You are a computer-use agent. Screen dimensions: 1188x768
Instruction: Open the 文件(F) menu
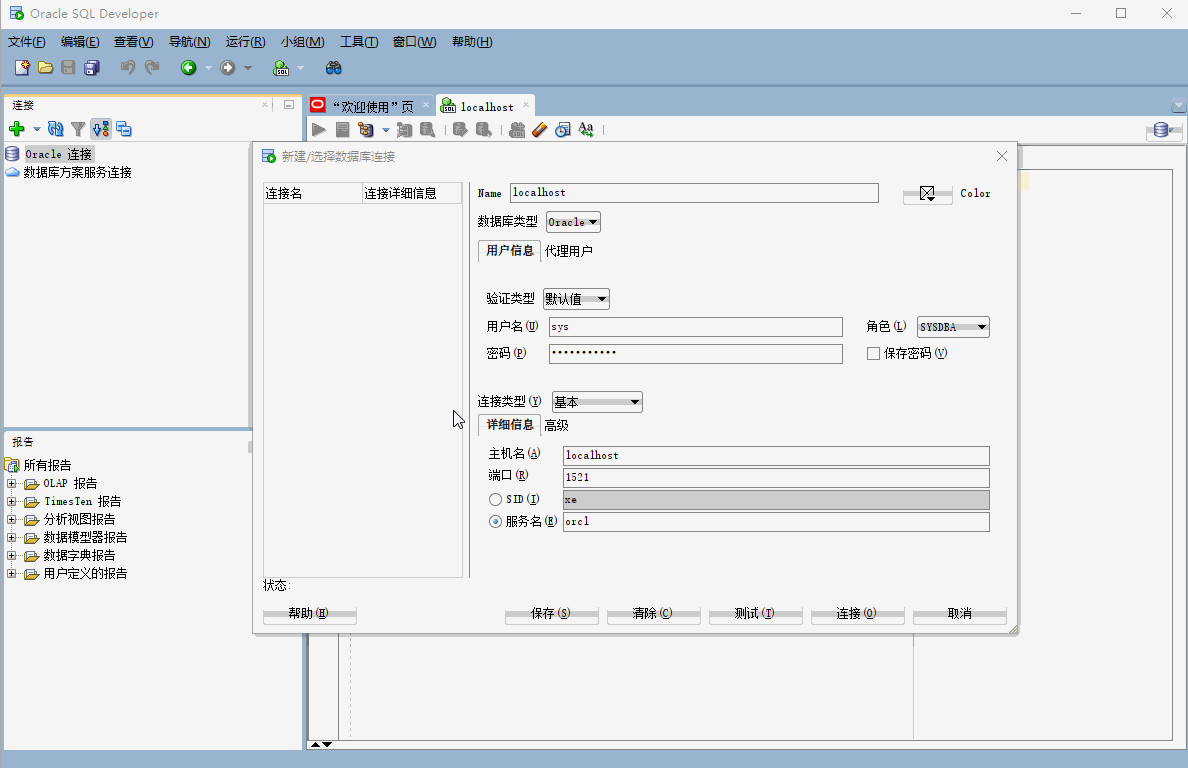[x=27, y=42]
